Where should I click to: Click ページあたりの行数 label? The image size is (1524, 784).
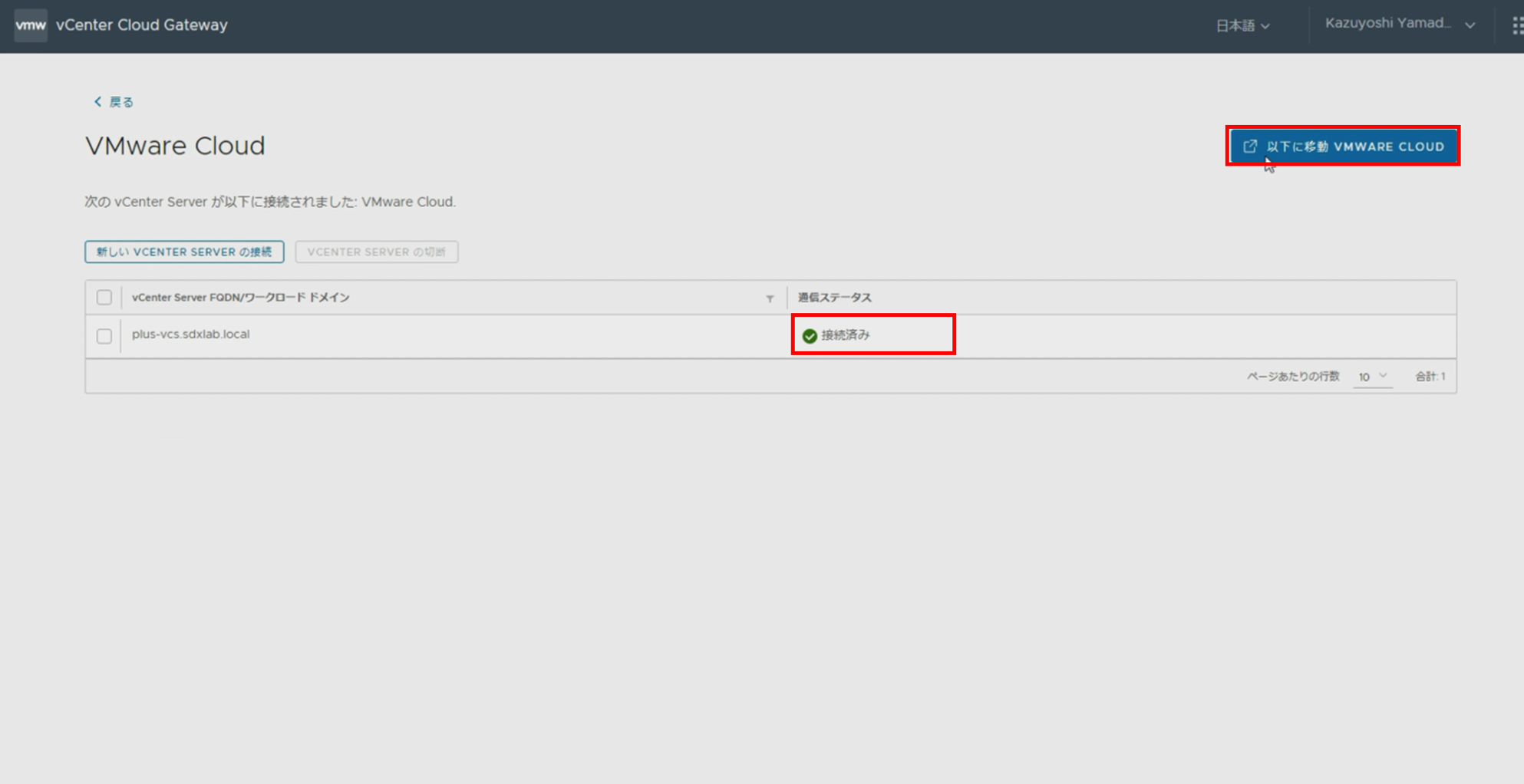[1293, 377]
